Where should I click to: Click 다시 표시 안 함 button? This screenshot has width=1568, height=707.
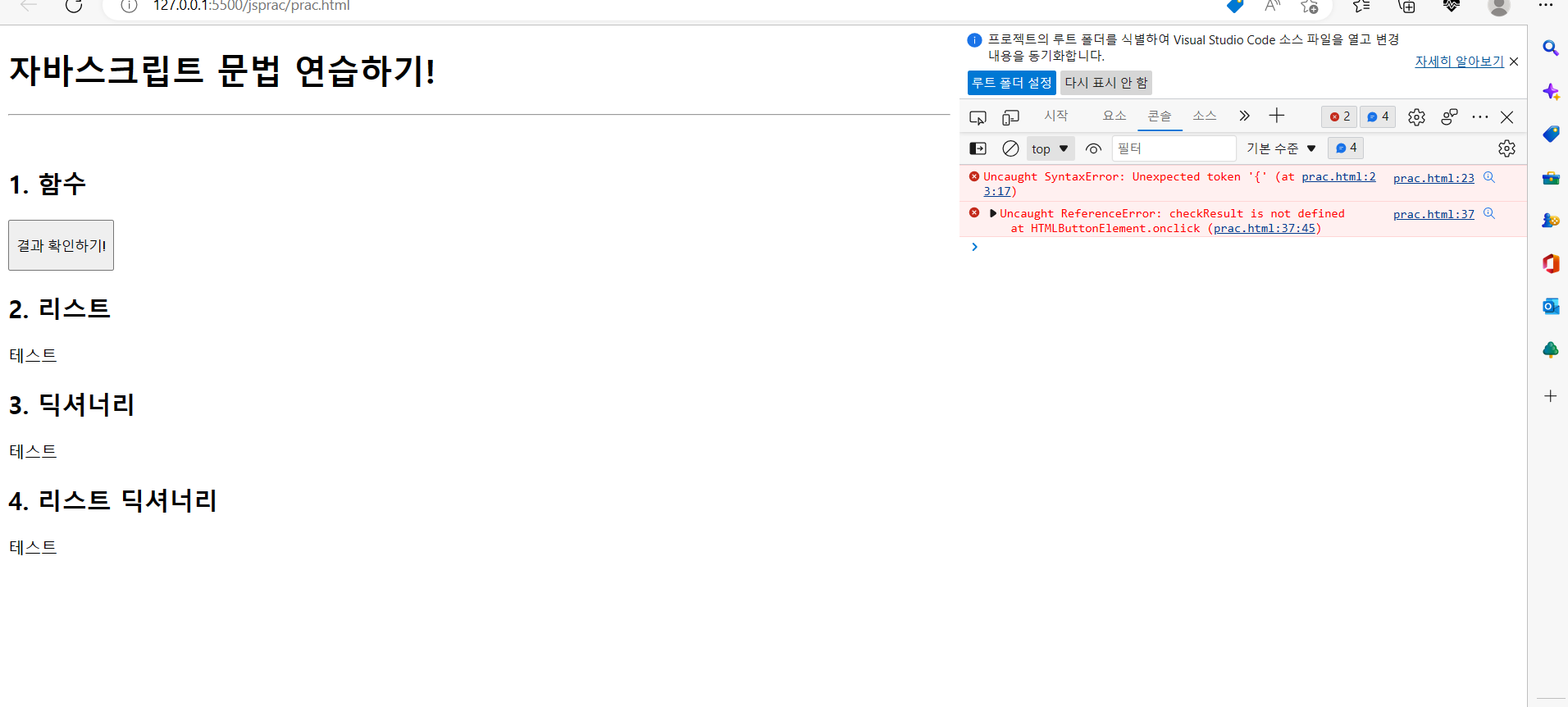1106,83
